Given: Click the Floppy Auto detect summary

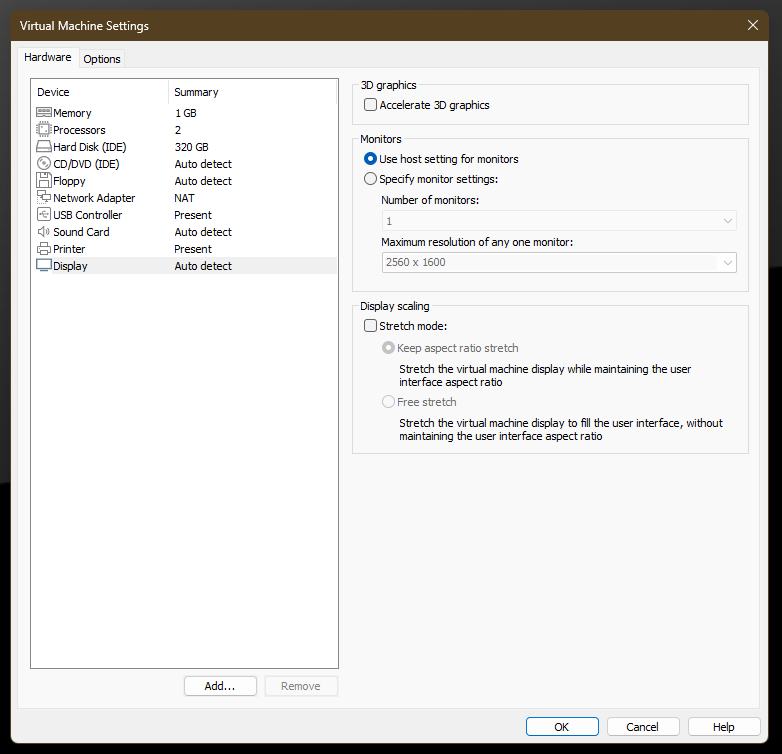Looking at the screenshot, I should click(203, 181).
